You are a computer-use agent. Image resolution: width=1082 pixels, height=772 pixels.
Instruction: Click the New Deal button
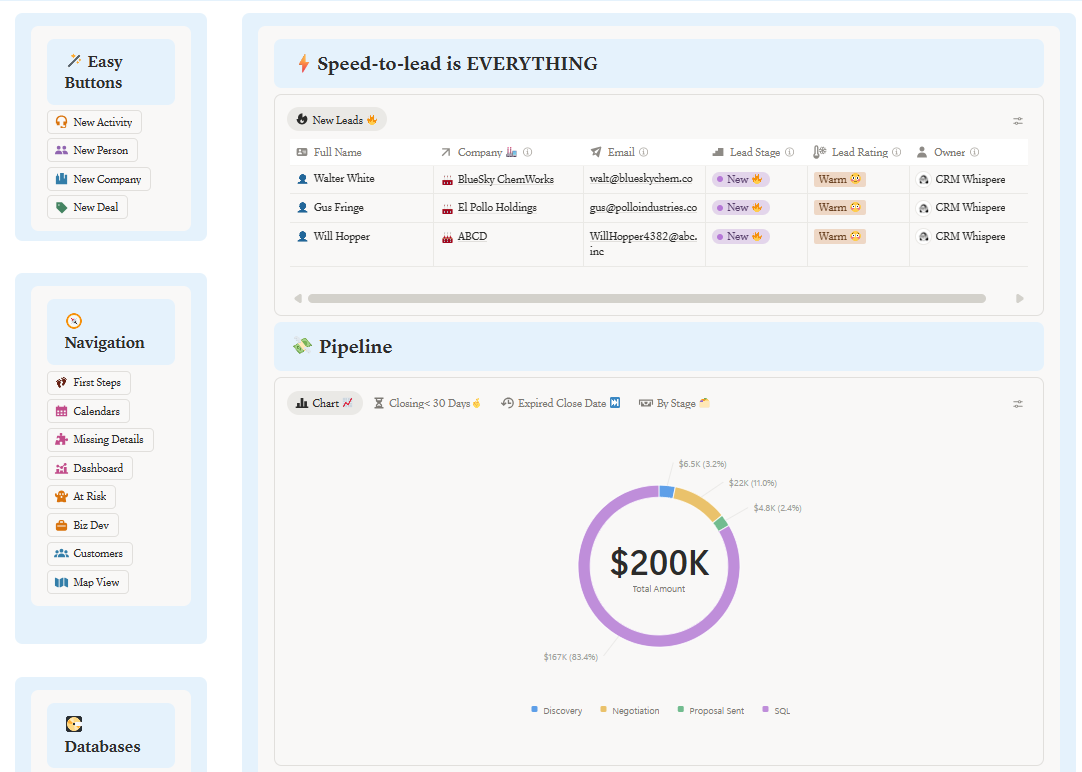coord(87,208)
